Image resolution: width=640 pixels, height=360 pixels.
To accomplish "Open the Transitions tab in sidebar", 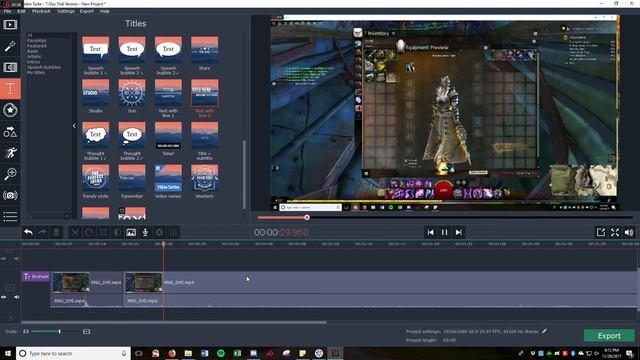I will coord(10,67).
